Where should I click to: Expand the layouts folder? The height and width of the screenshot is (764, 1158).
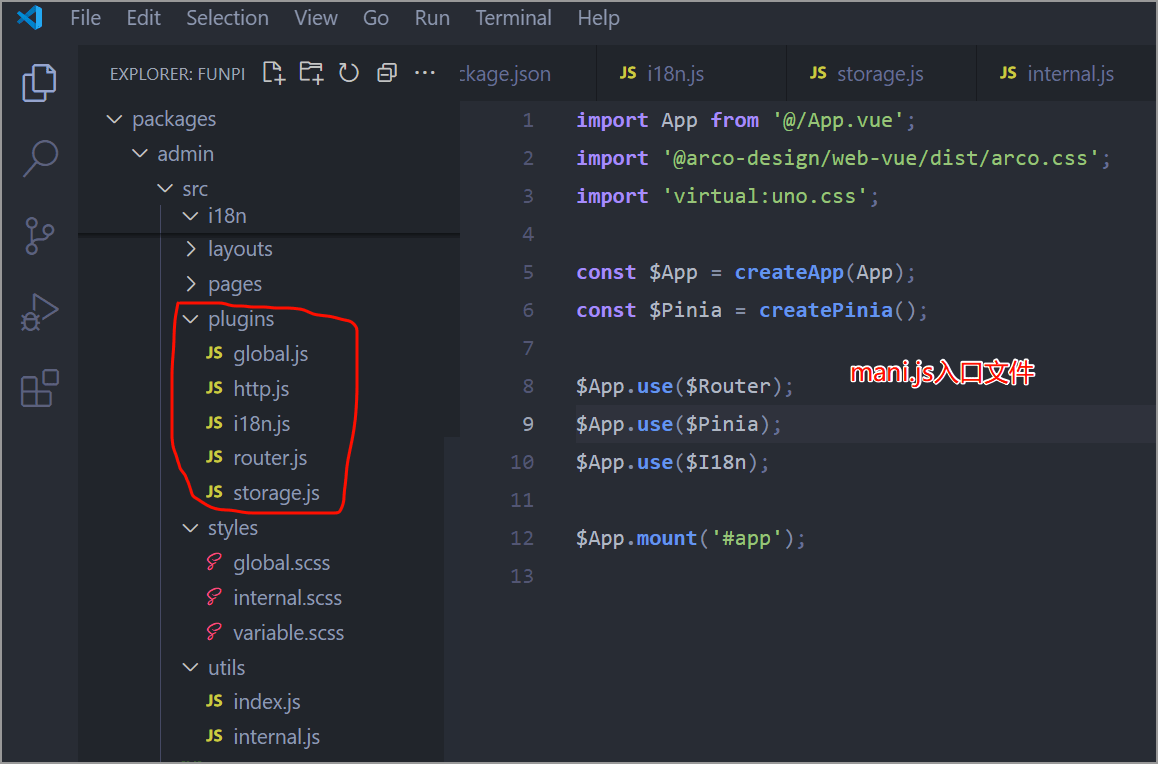tap(240, 249)
